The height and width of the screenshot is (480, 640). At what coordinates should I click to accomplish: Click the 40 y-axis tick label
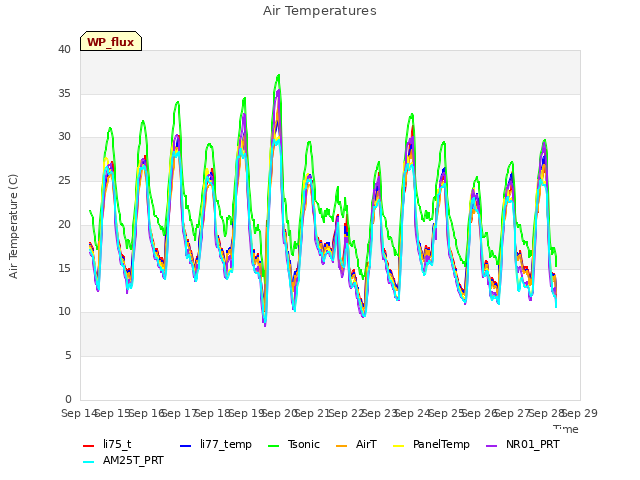(x=64, y=50)
